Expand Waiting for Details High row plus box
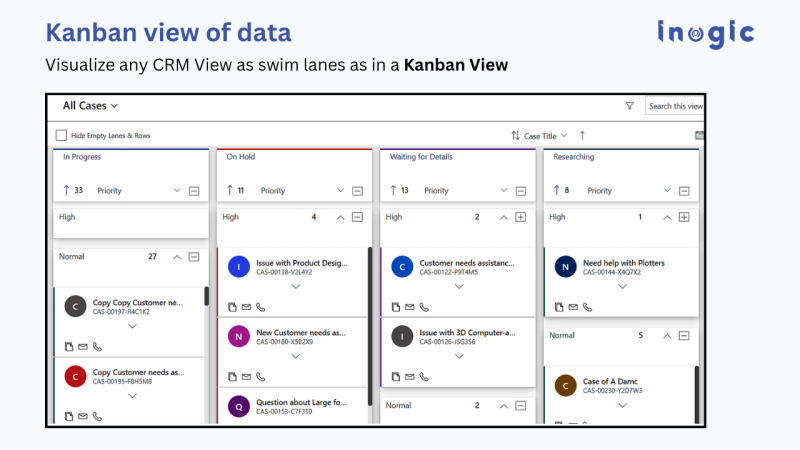800x450 pixels. (x=521, y=217)
